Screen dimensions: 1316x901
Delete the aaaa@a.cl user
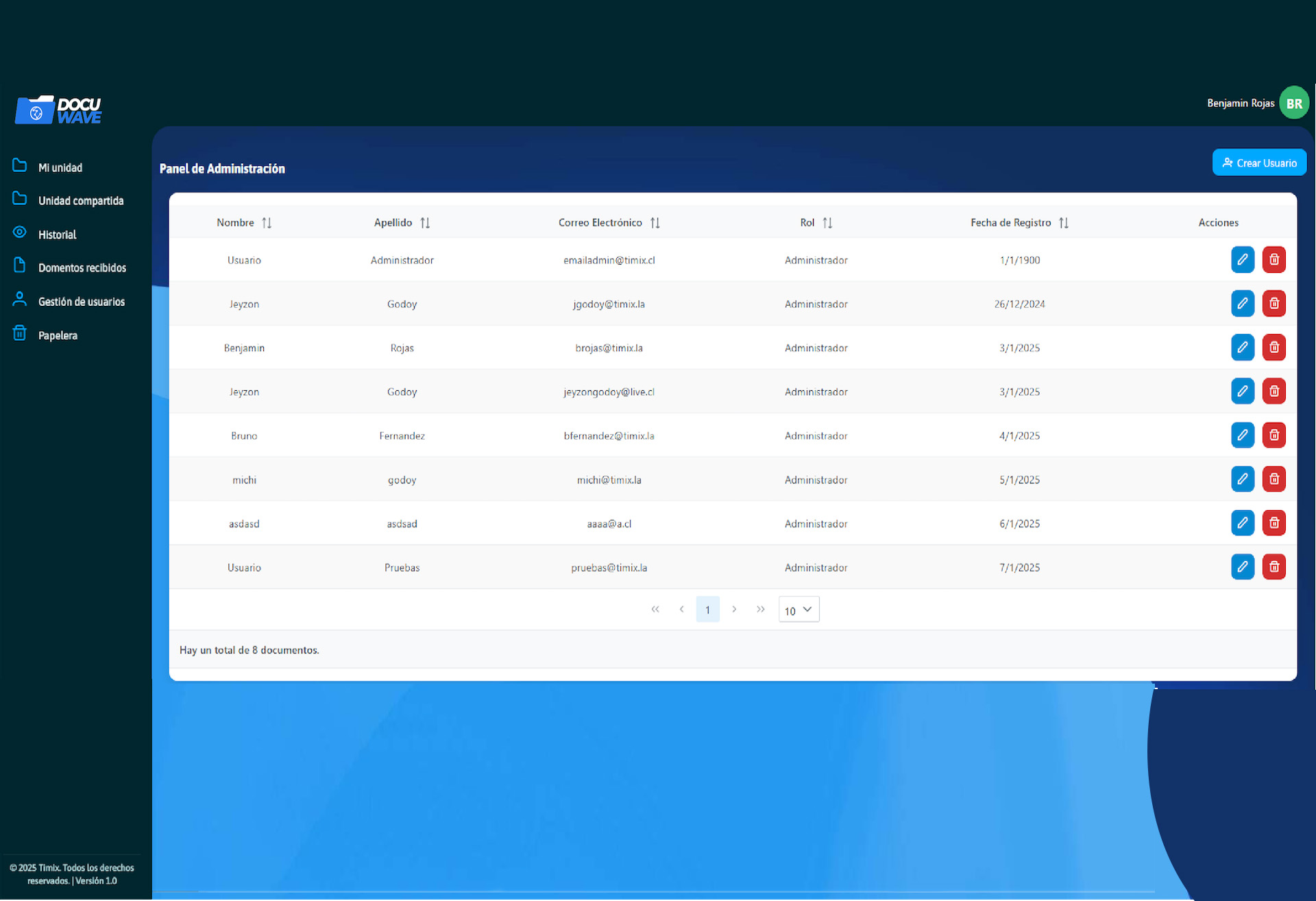(1274, 523)
